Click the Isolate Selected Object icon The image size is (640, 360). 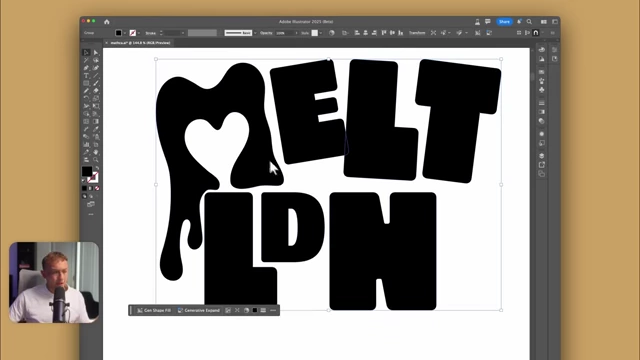point(433,33)
